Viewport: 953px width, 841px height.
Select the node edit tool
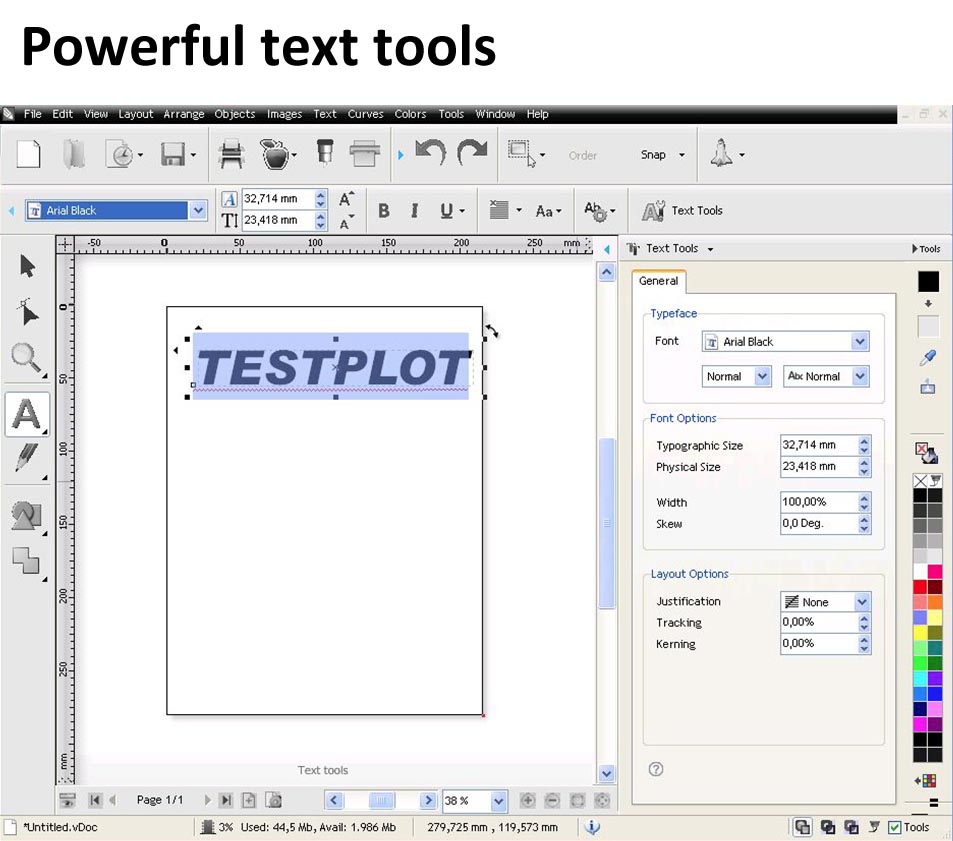[x=27, y=312]
